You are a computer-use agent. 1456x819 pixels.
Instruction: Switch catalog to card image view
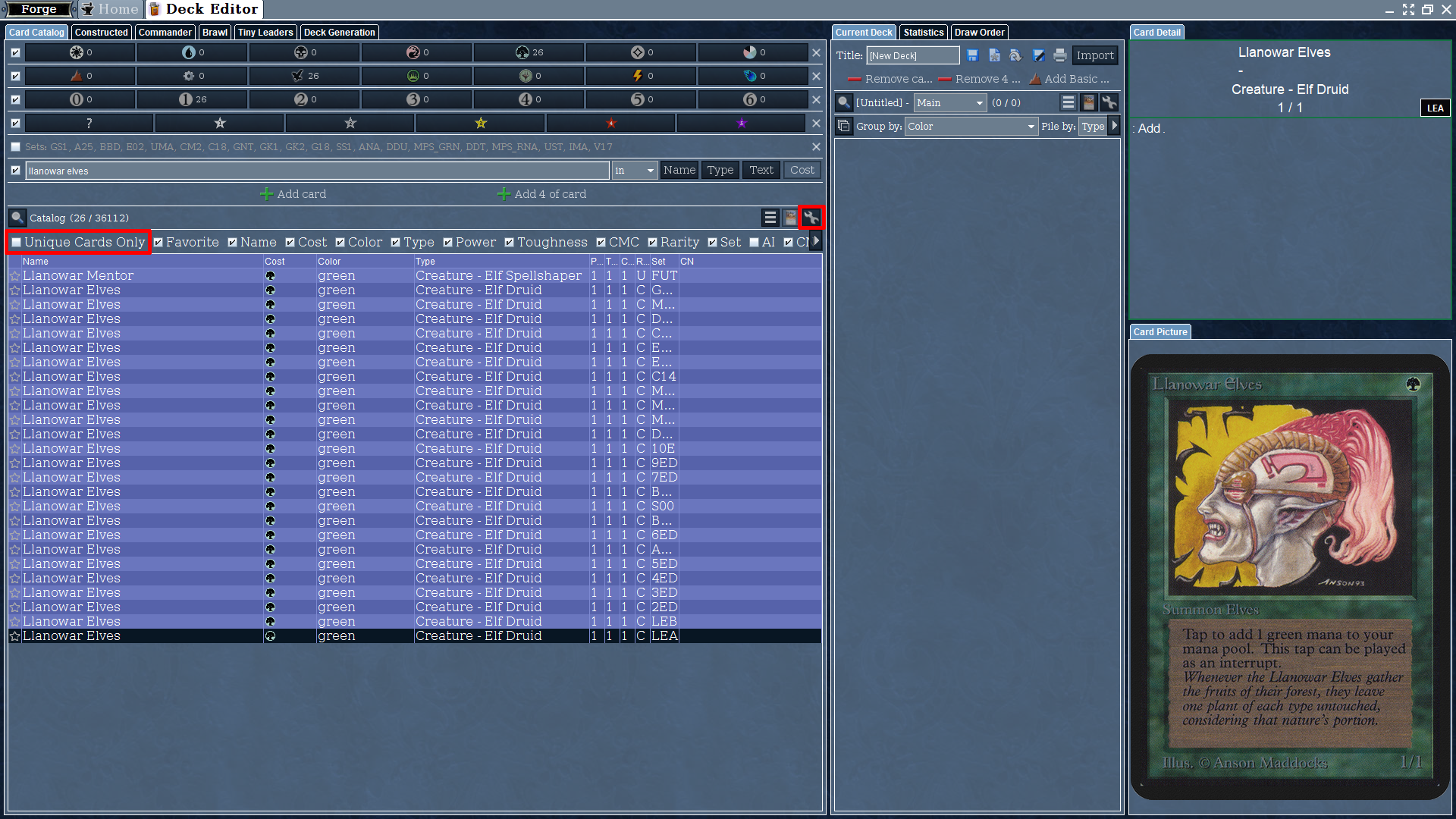pos(790,218)
